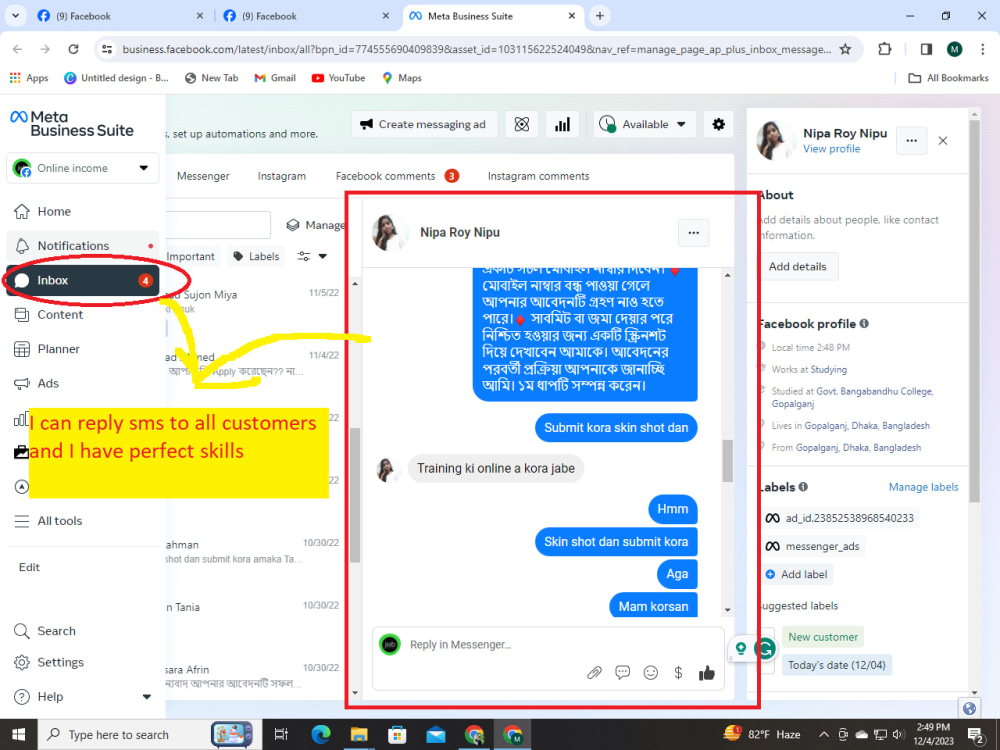
Task: Open saved replies speech bubble icon
Action: (622, 673)
